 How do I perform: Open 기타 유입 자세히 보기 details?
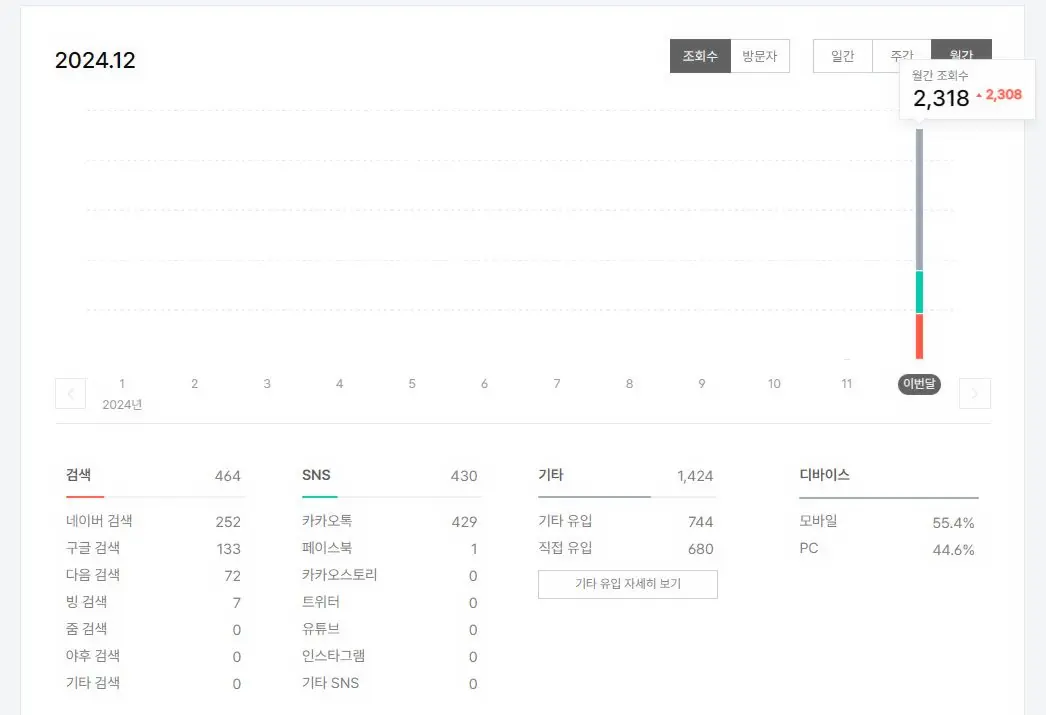tap(628, 584)
